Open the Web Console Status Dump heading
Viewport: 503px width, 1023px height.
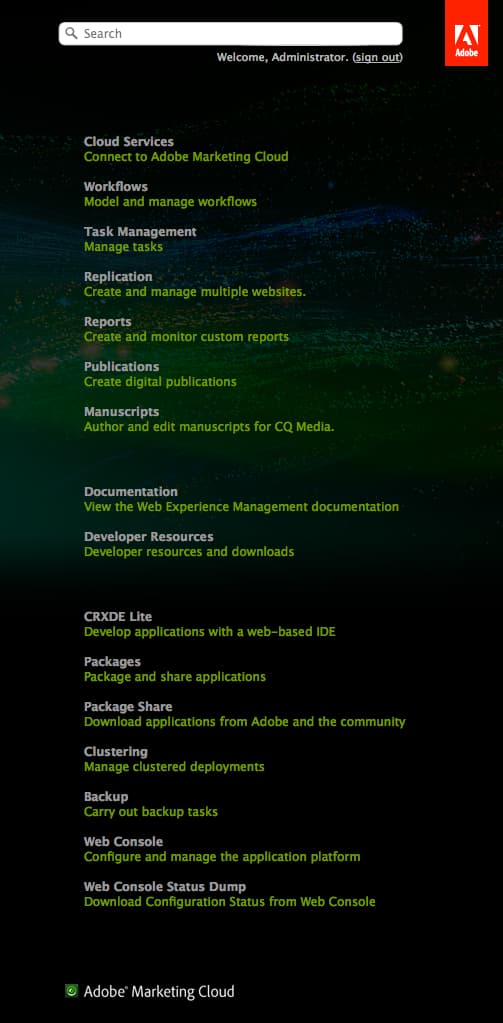point(165,887)
